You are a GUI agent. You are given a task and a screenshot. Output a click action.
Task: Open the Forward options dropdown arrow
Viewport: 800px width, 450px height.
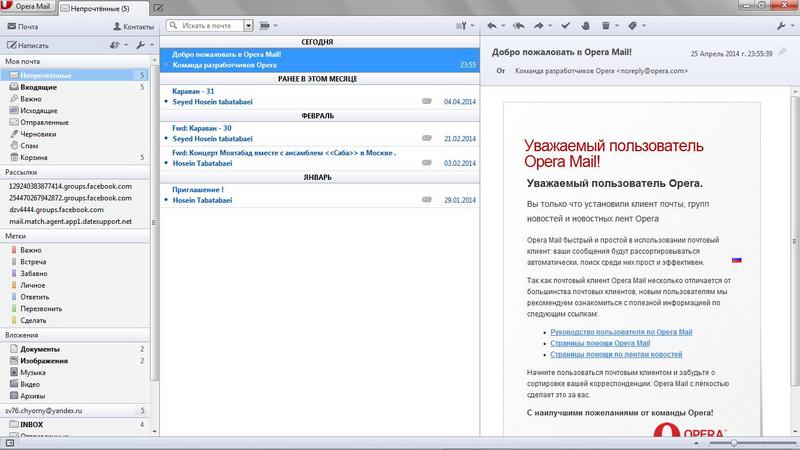550,26
